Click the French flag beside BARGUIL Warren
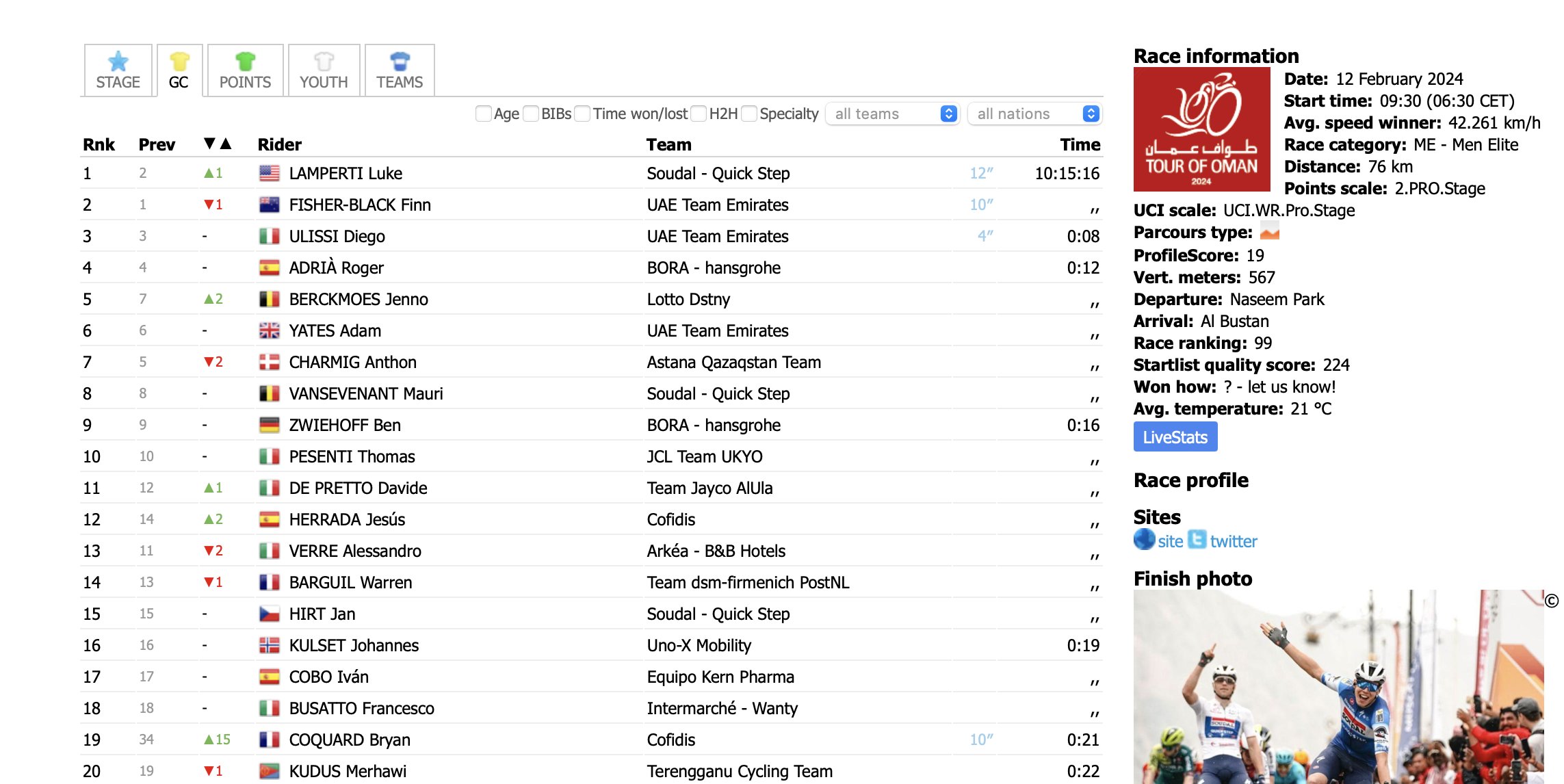This screenshot has width=1564, height=784. (x=270, y=582)
